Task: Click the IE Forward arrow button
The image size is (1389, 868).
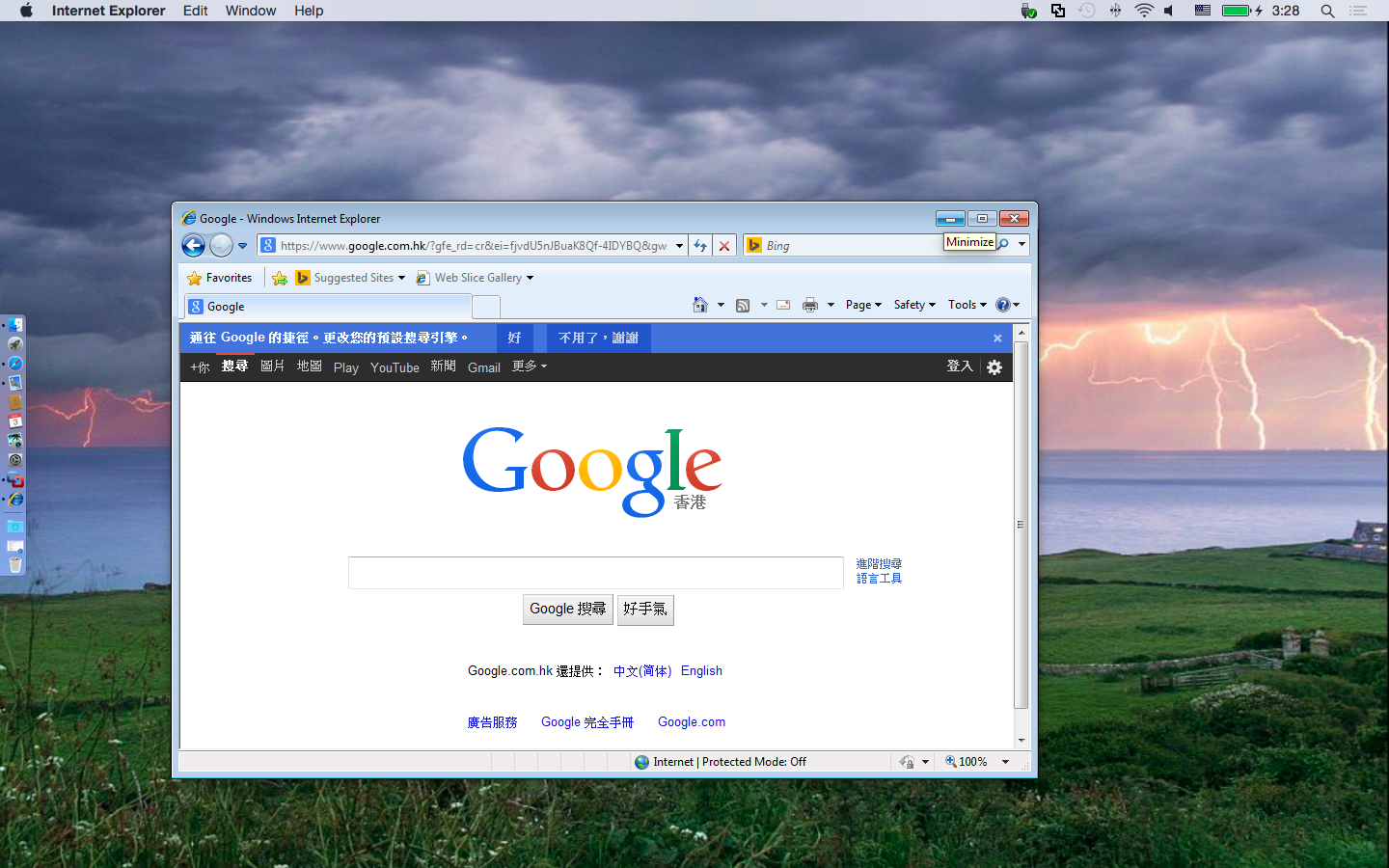Action: tap(221, 245)
